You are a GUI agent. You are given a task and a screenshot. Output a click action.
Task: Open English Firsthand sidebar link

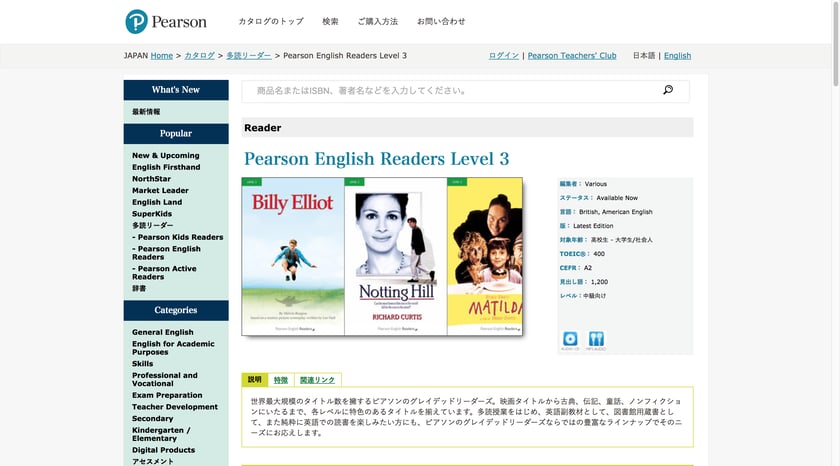pos(166,167)
